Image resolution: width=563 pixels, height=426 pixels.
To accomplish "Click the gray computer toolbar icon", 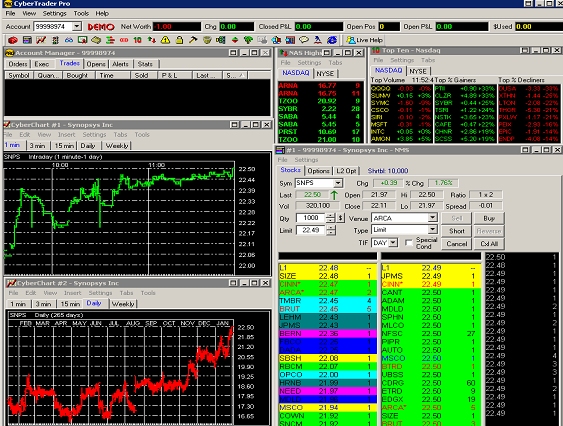I will click(x=262, y=40).
